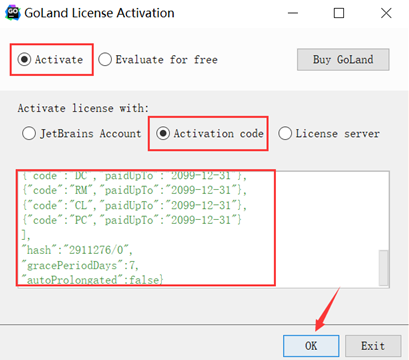Minimize the License Activation window

293,13
